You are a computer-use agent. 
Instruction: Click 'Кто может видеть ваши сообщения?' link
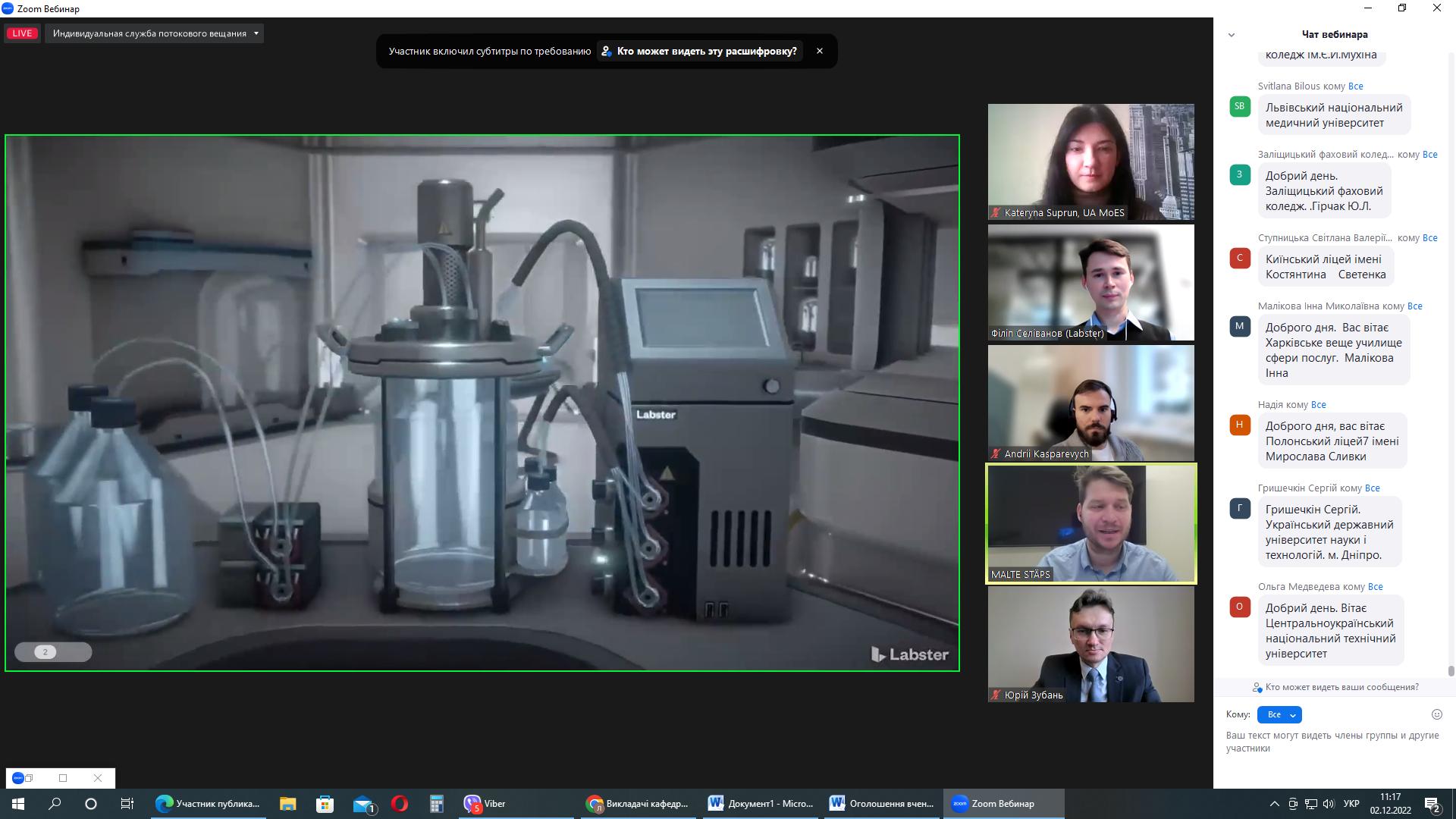1335,687
